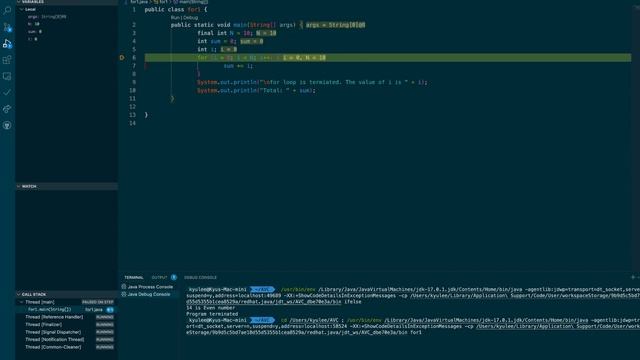Collapse the Local scope in Variables

click(x=22, y=9)
